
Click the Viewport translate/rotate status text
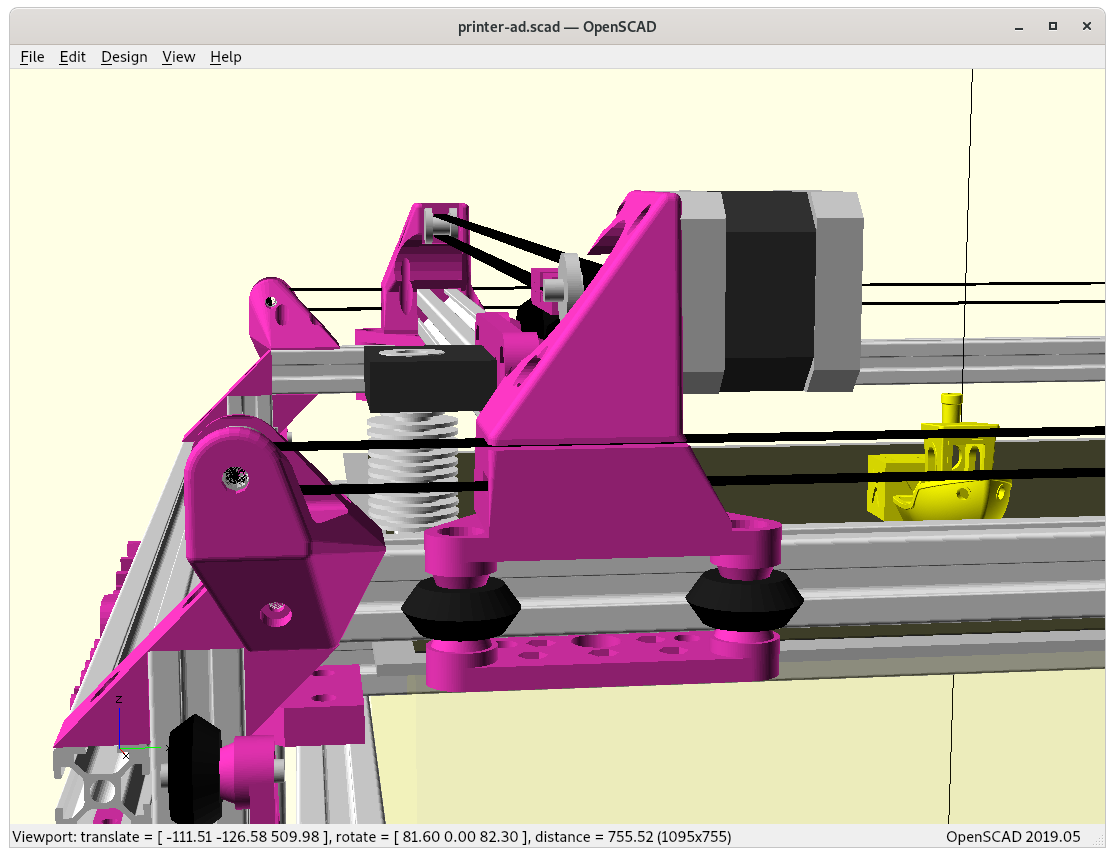tap(372, 836)
